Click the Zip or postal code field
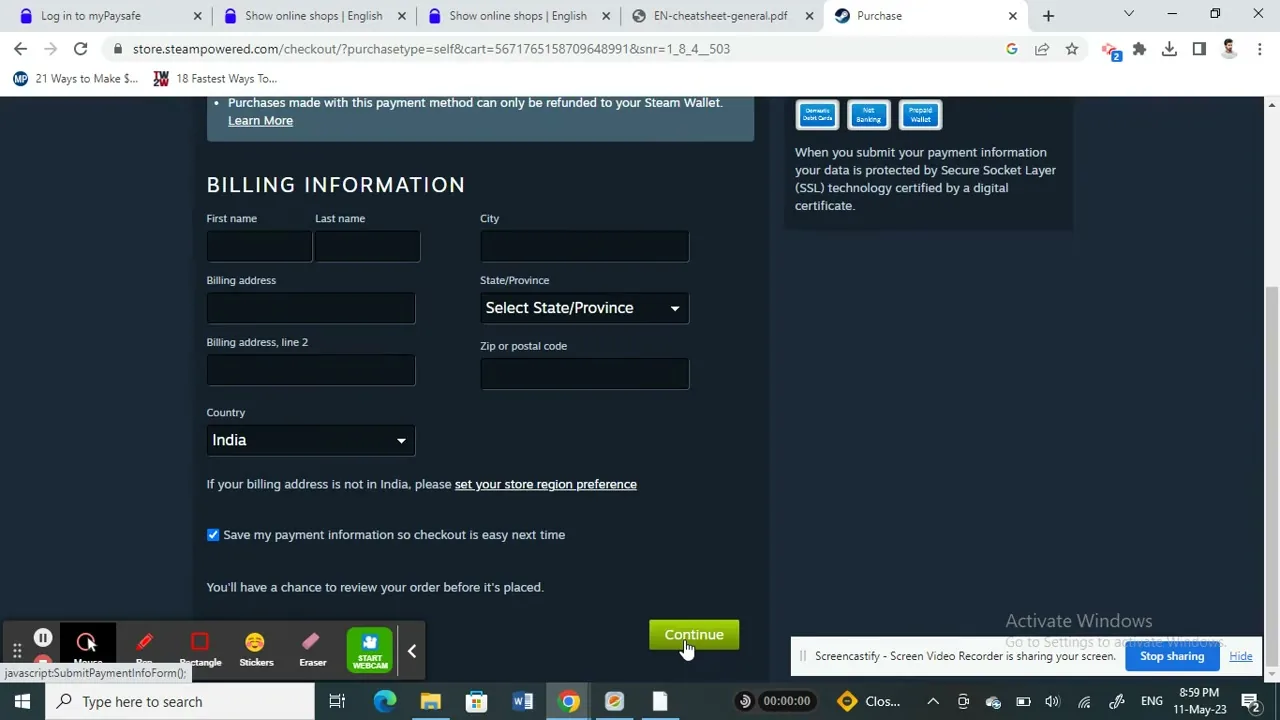This screenshot has height=720, width=1280. [584, 374]
